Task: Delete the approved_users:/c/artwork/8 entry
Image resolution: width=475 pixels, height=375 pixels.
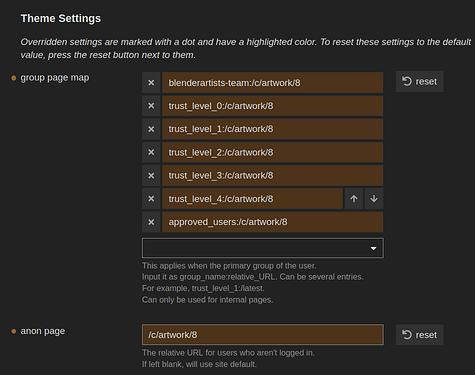Action: point(151,222)
